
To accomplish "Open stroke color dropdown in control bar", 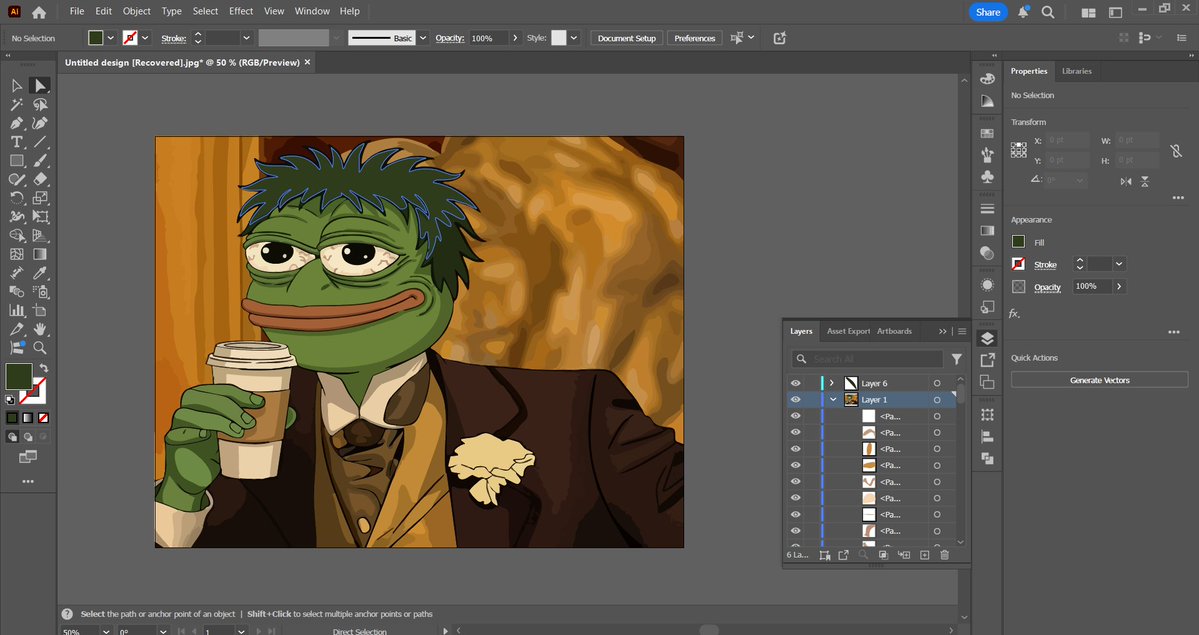I will pos(145,37).
